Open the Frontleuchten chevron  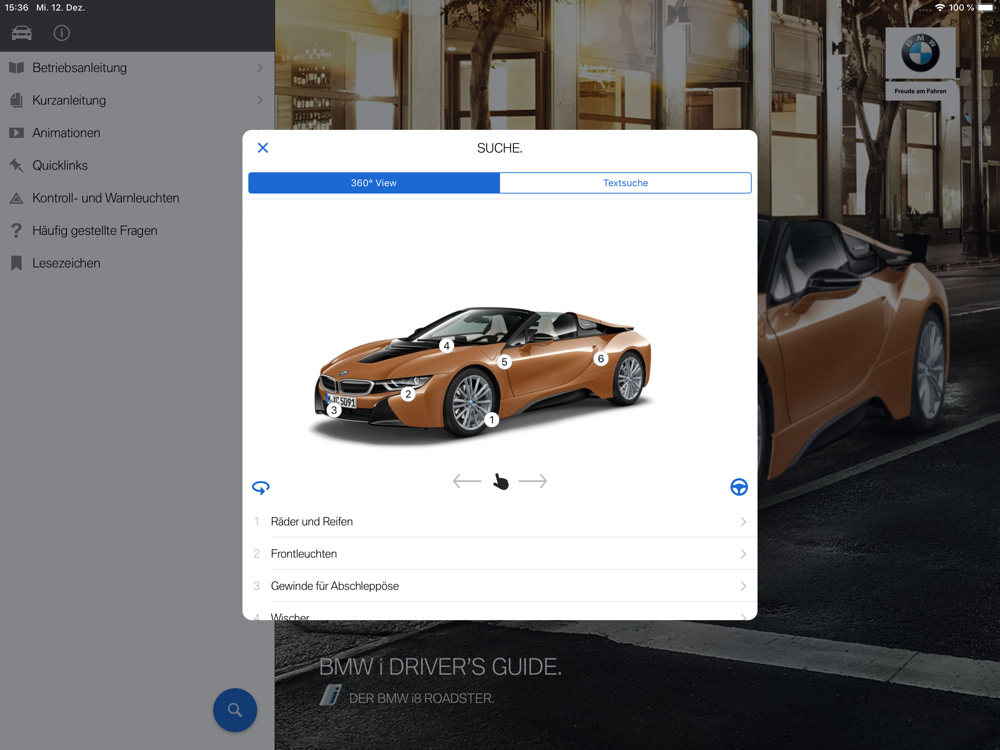[x=743, y=554]
